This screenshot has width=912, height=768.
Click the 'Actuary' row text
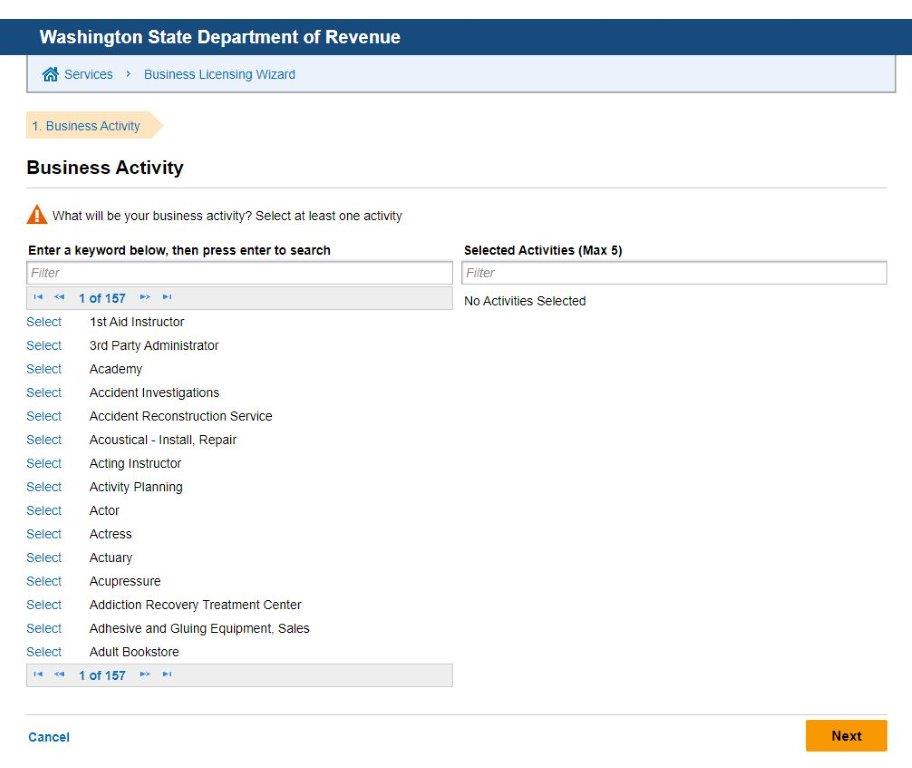pos(111,557)
